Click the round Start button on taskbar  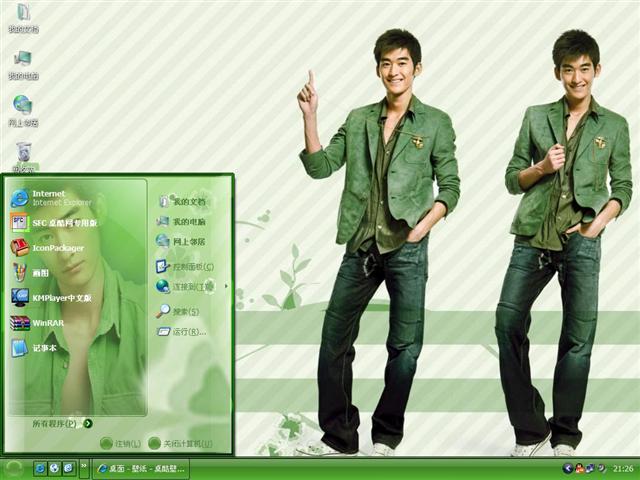coord(13,469)
